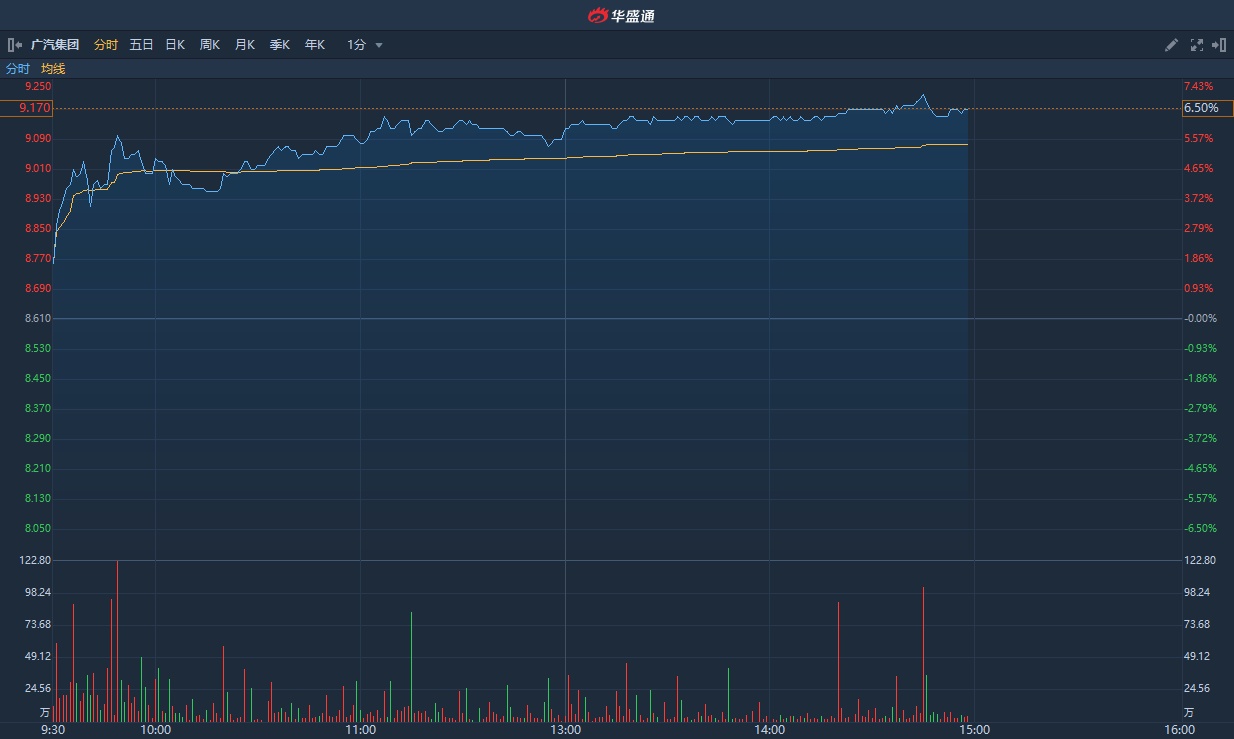This screenshot has height=739, width=1234.
Task: Open the 月K monthly chart tab
Action: pyautogui.click(x=245, y=45)
